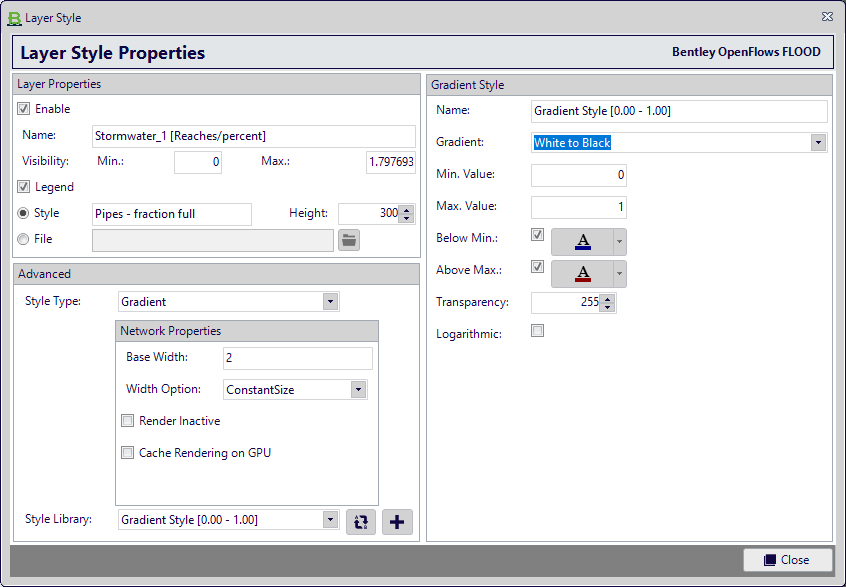Select the Style radio button
846x587 pixels.
tap(23, 213)
